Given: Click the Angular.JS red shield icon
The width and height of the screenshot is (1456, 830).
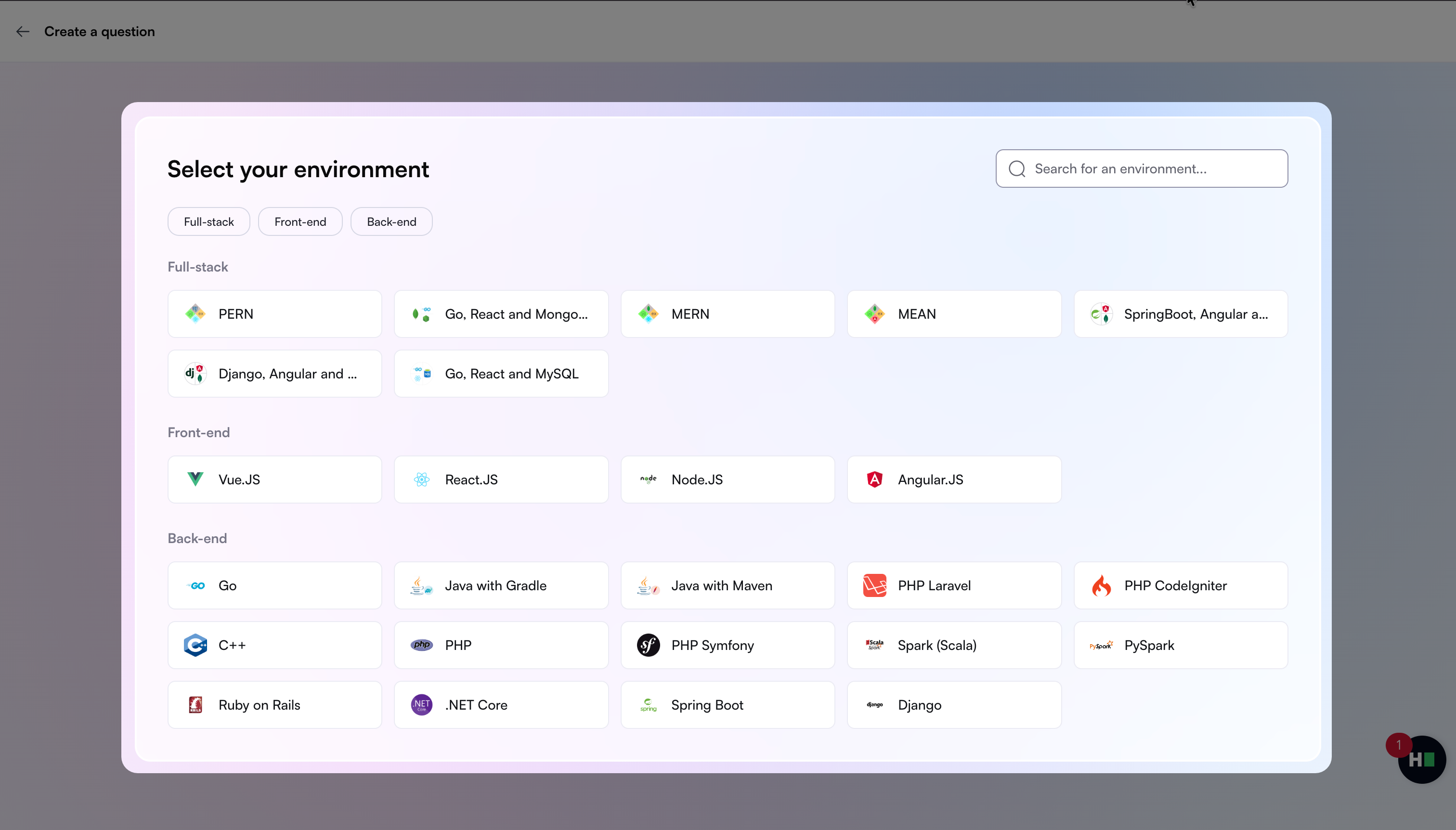Looking at the screenshot, I should click(874, 480).
